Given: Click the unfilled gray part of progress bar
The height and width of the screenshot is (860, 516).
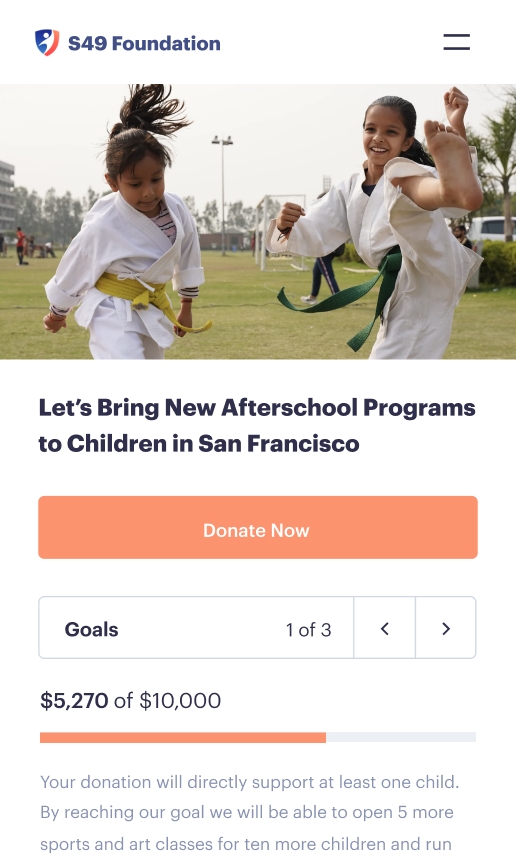Looking at the screenshot, I should click(x=401, y=737).
